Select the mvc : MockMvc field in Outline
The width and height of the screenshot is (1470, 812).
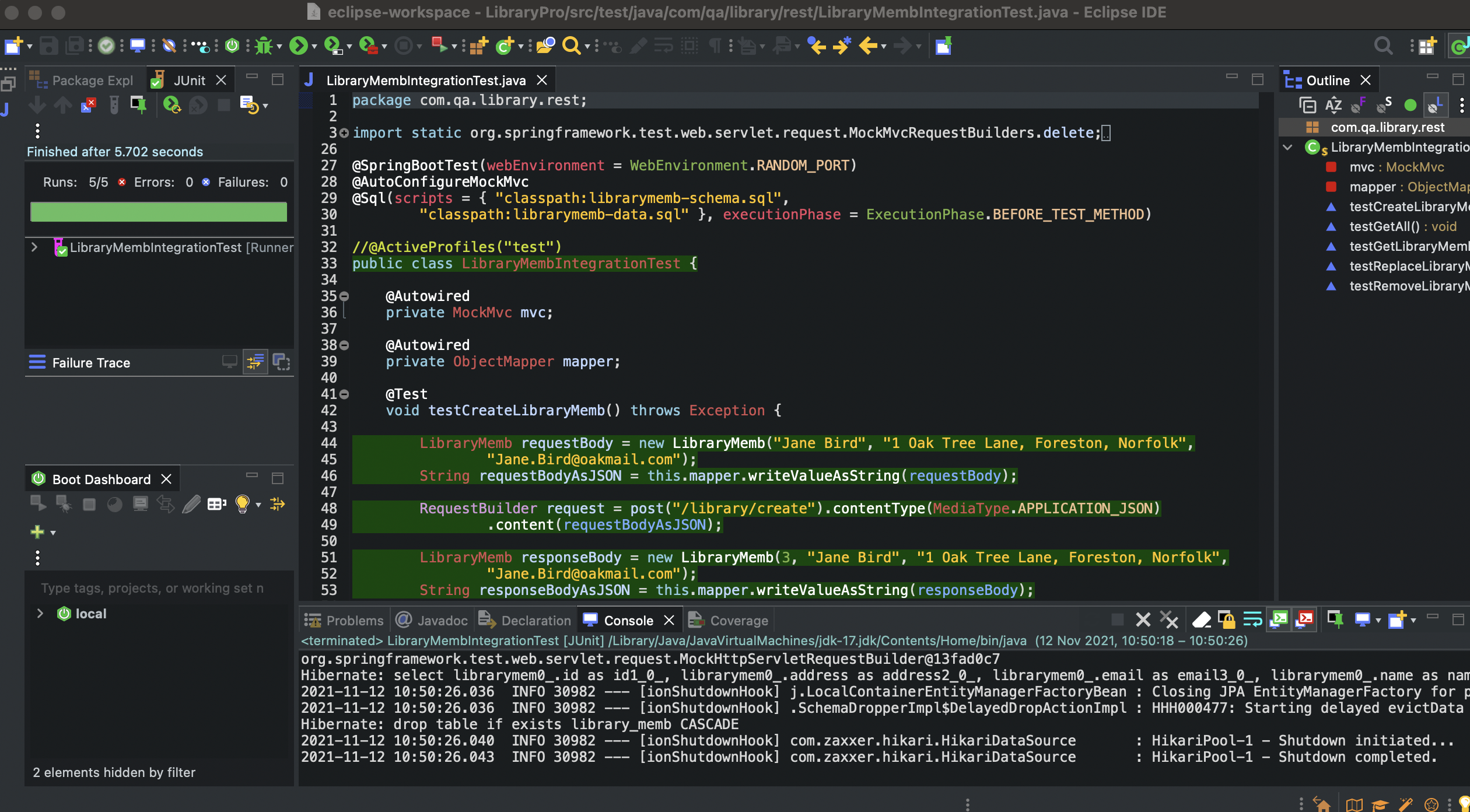(x=1396, y=167)
